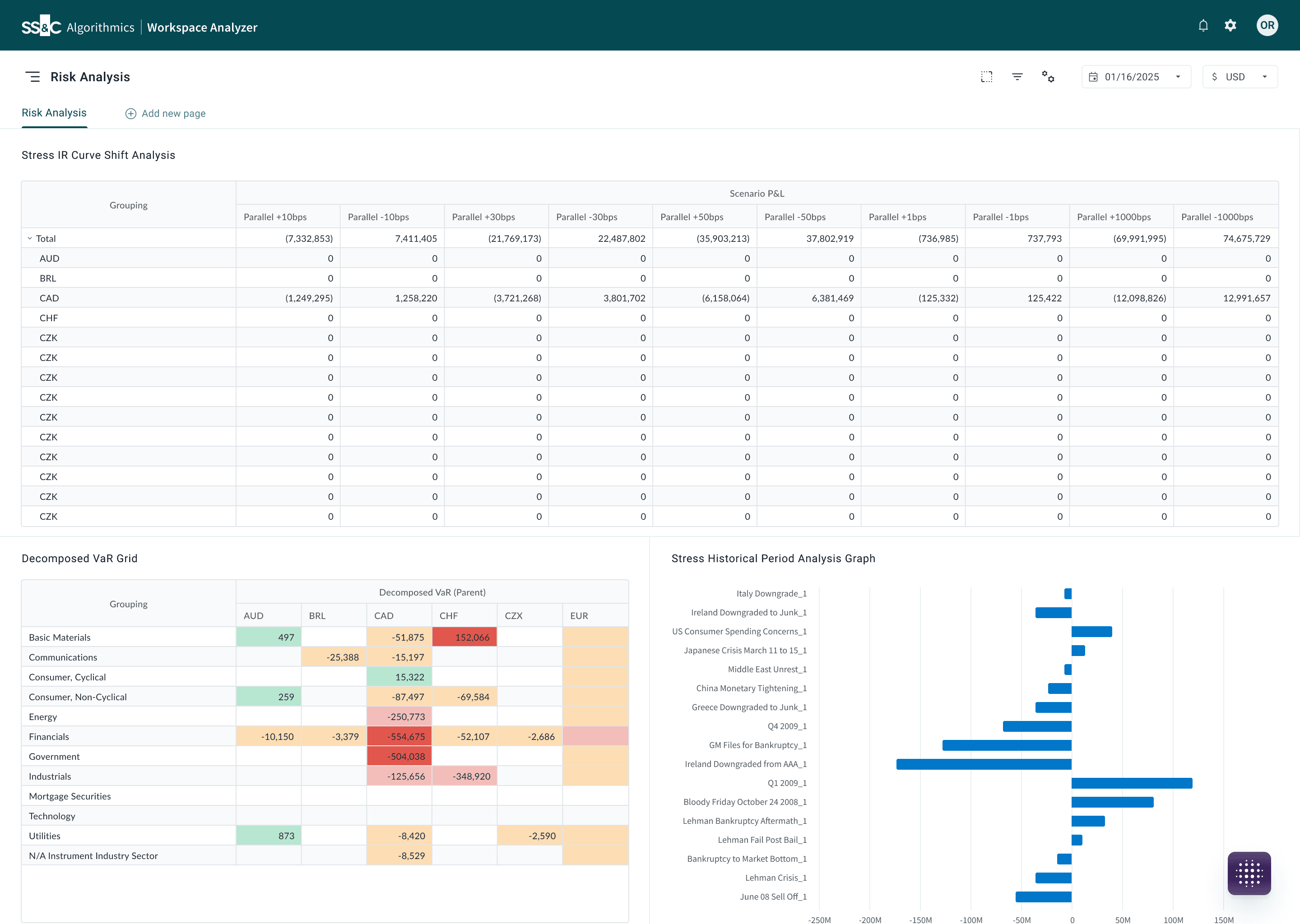
Task: Click Add new page
Action: click(x=166, y=114)
